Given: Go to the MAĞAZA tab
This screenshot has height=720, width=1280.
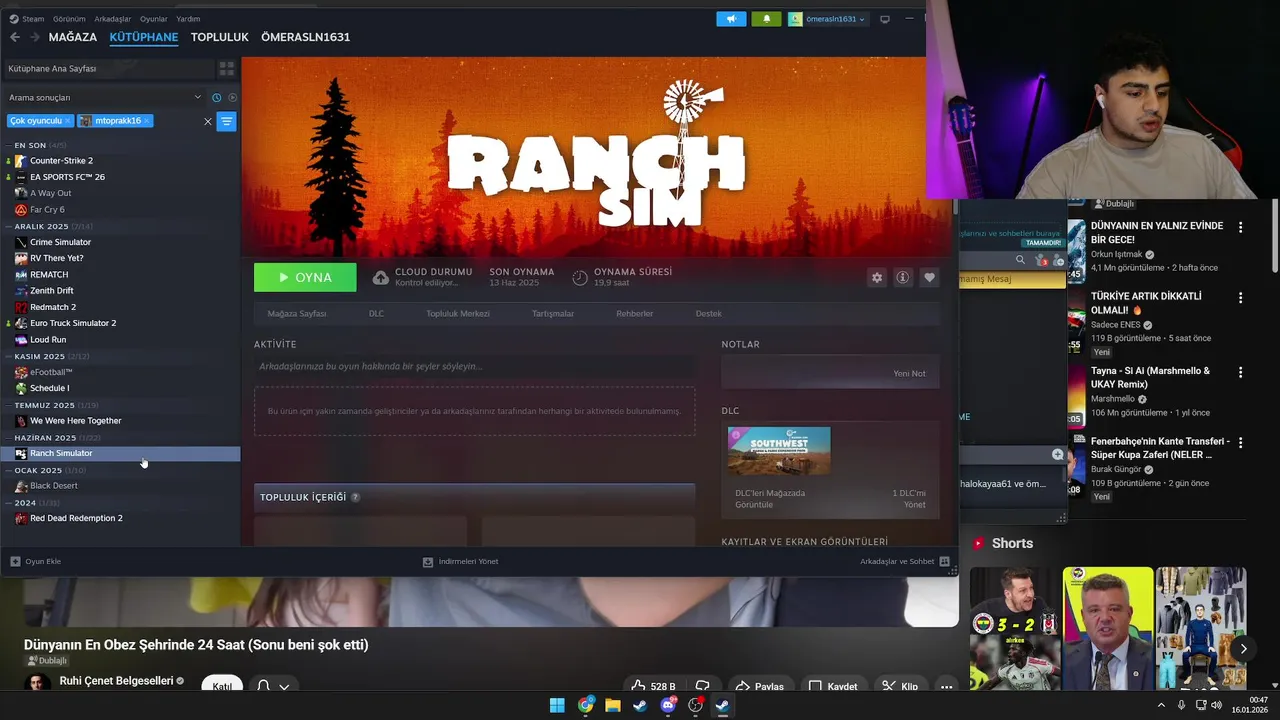Looking at the screenshot, I should pyautogui.click(x=73, y=37).
